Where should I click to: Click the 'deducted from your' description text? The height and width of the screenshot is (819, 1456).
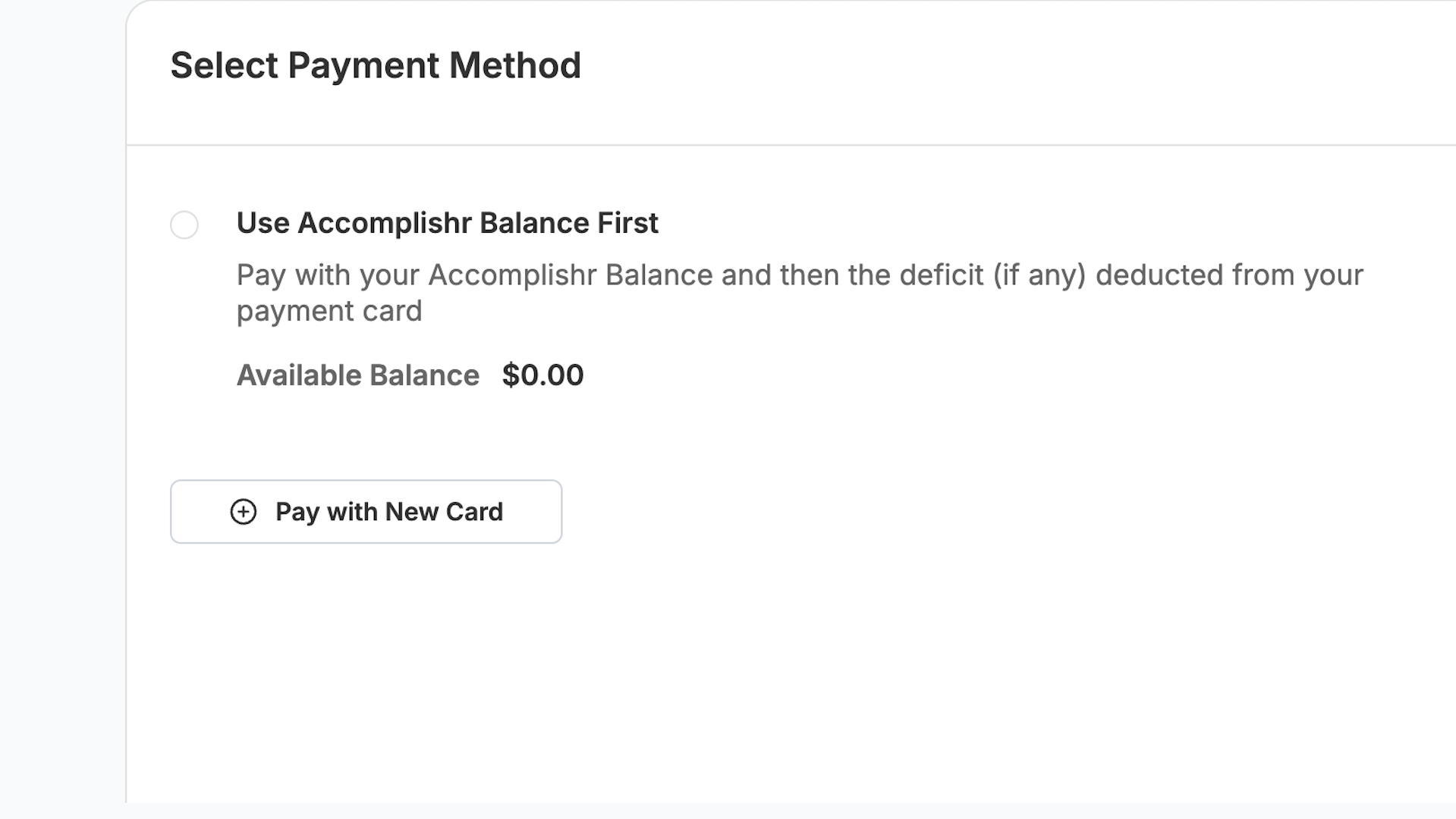pos(1230,275)
